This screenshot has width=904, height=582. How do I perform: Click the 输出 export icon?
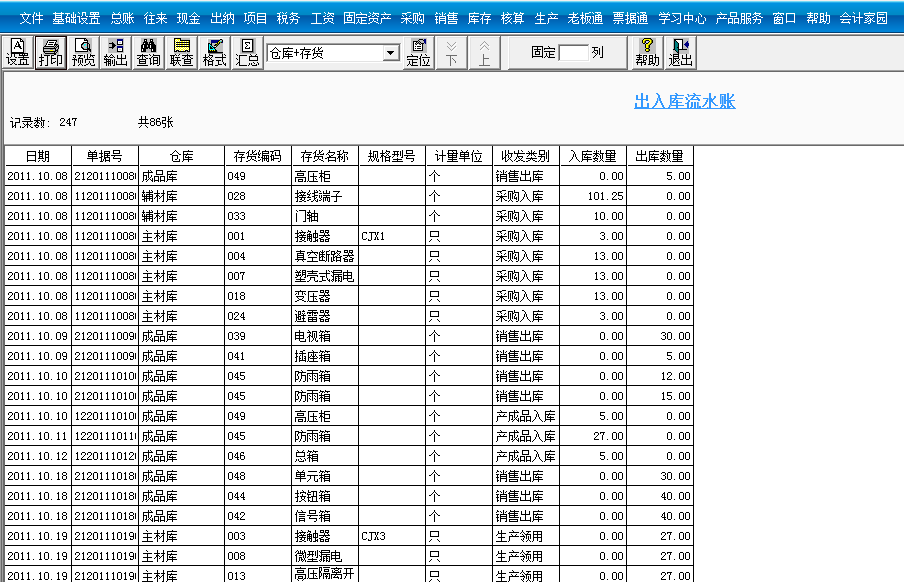(115, 51)
